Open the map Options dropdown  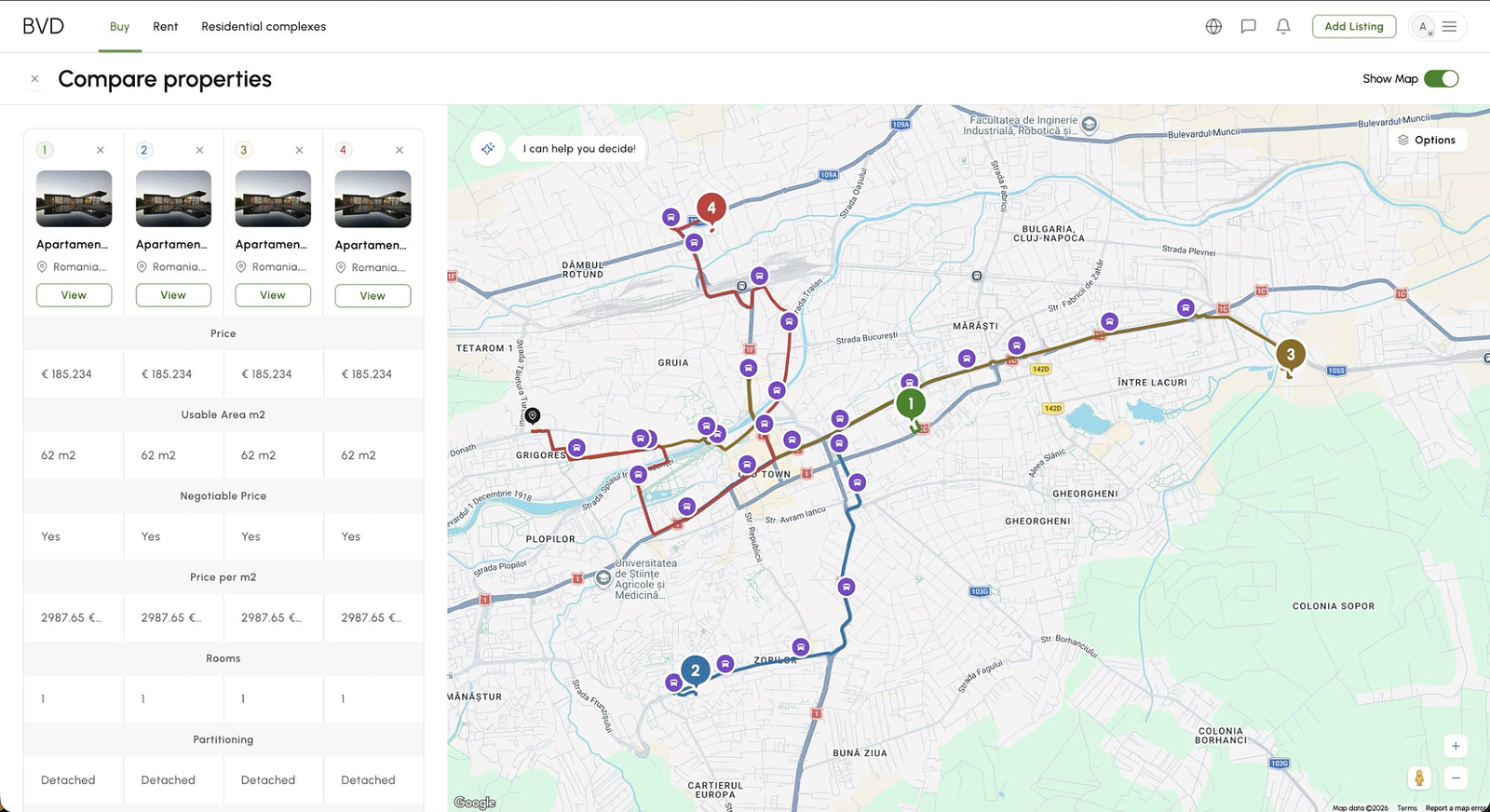(x=1427, y=140)
